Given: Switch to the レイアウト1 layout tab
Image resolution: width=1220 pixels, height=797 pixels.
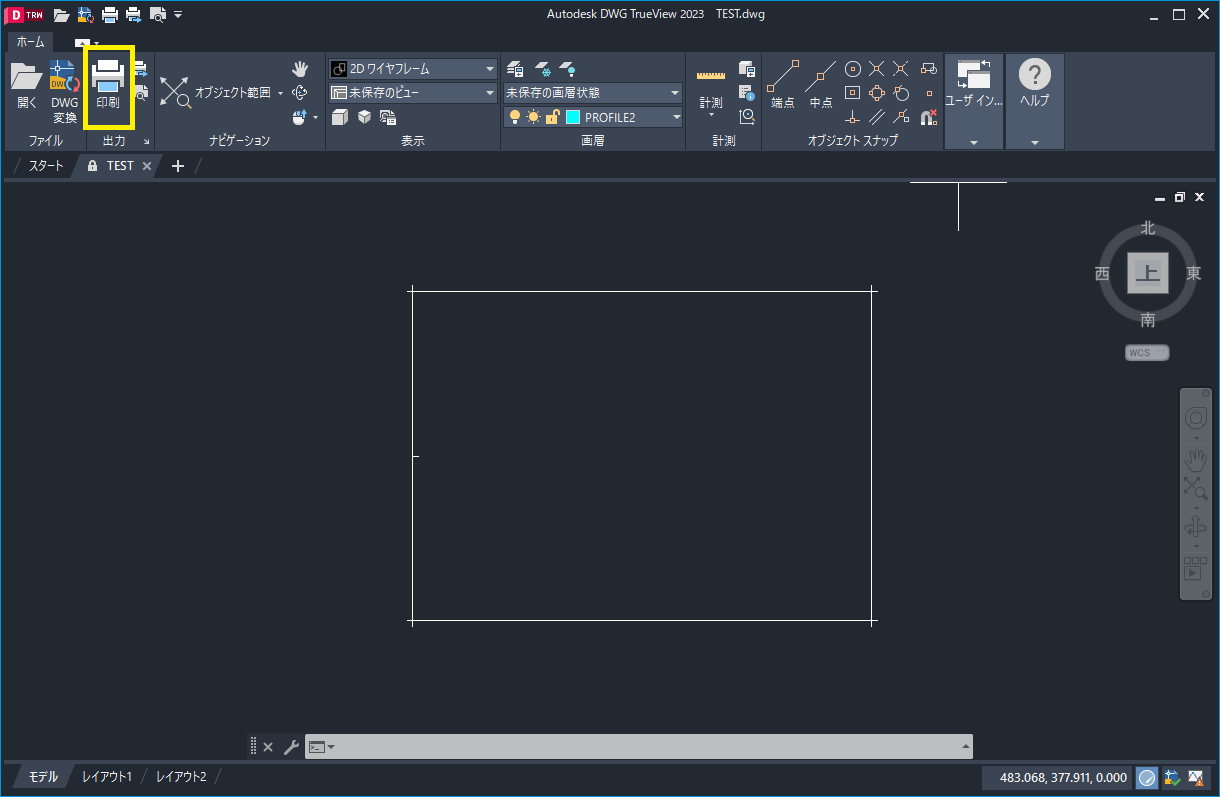Looking at the screenshot, I should pyautogui.click(x=107, y=777).
